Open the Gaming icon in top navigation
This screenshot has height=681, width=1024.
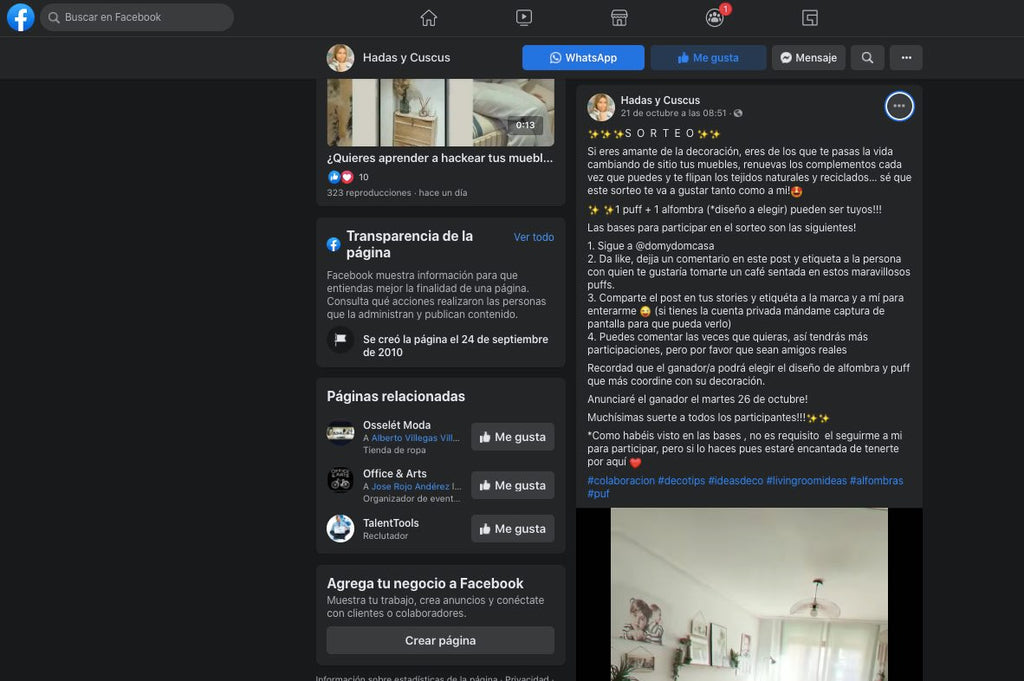(809, 17)
